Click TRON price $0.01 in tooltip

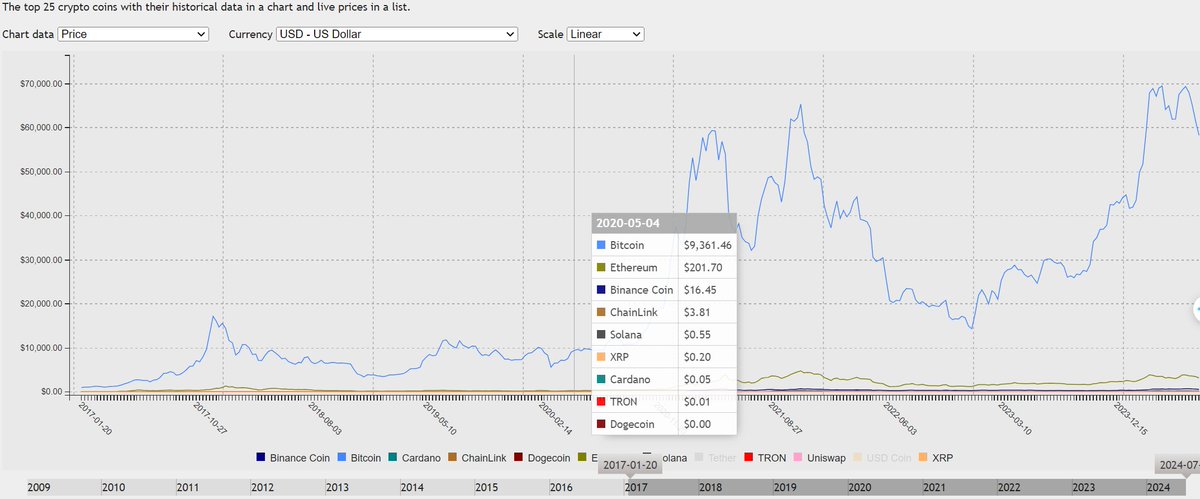(x=696, y=402)
